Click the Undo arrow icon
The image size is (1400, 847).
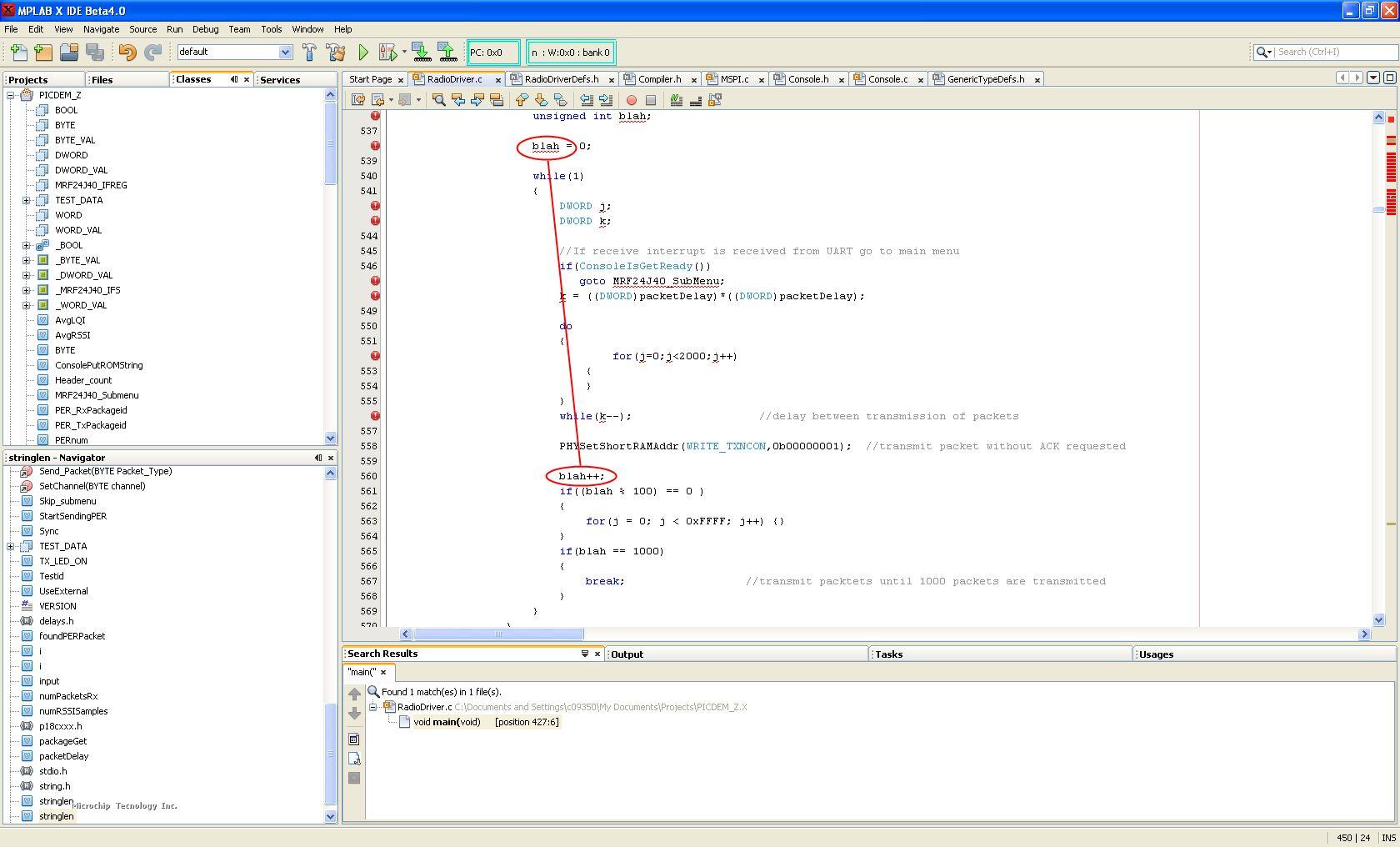pos(127,53)
